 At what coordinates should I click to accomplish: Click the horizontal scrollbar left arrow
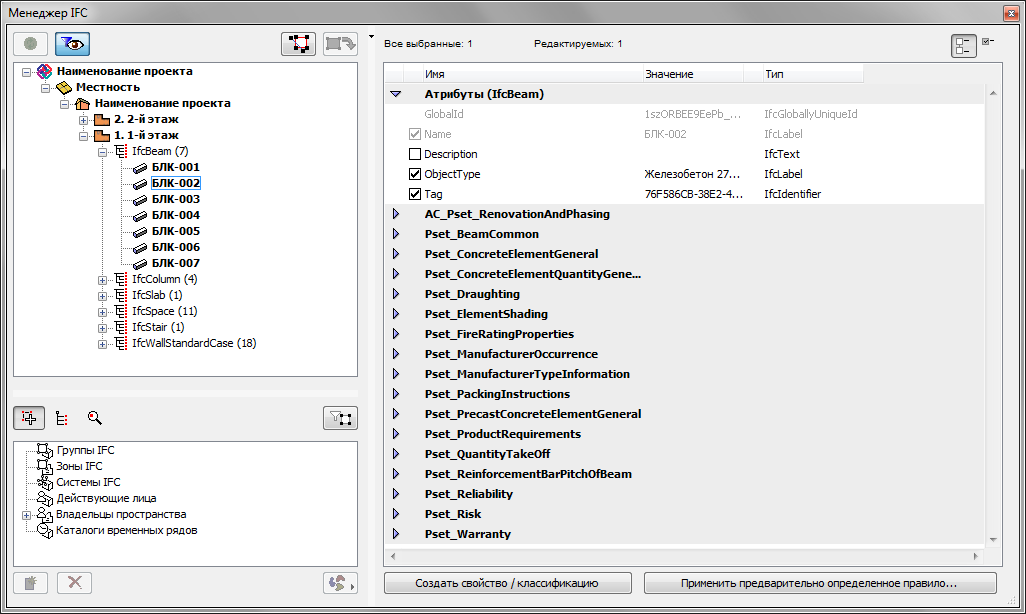click(x=393, y=556)
